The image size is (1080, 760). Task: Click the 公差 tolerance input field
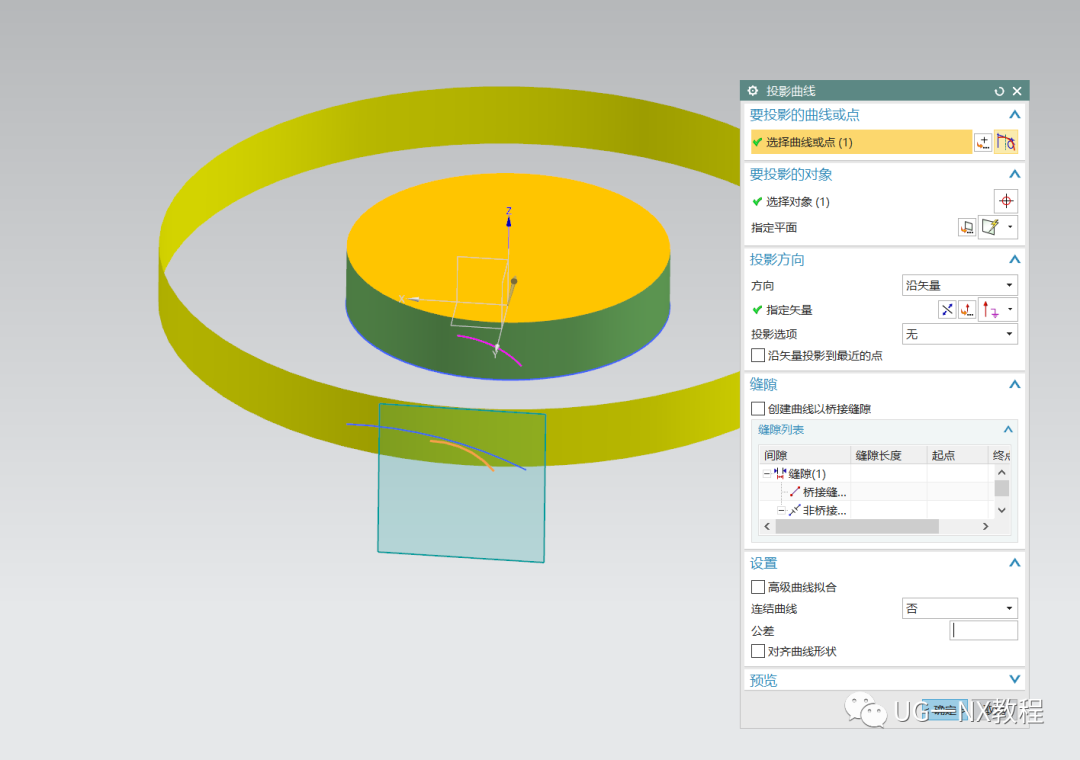pos(984,630)
